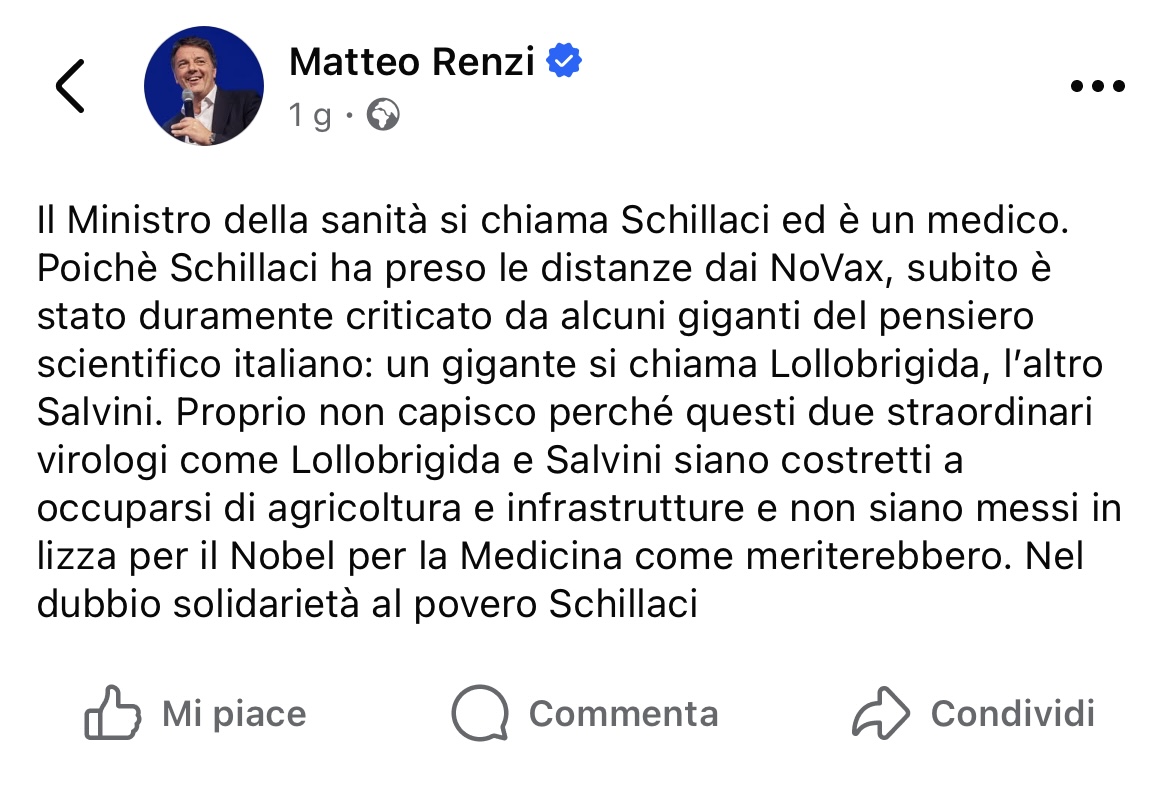Go back using the left chevron arrow

70,86
